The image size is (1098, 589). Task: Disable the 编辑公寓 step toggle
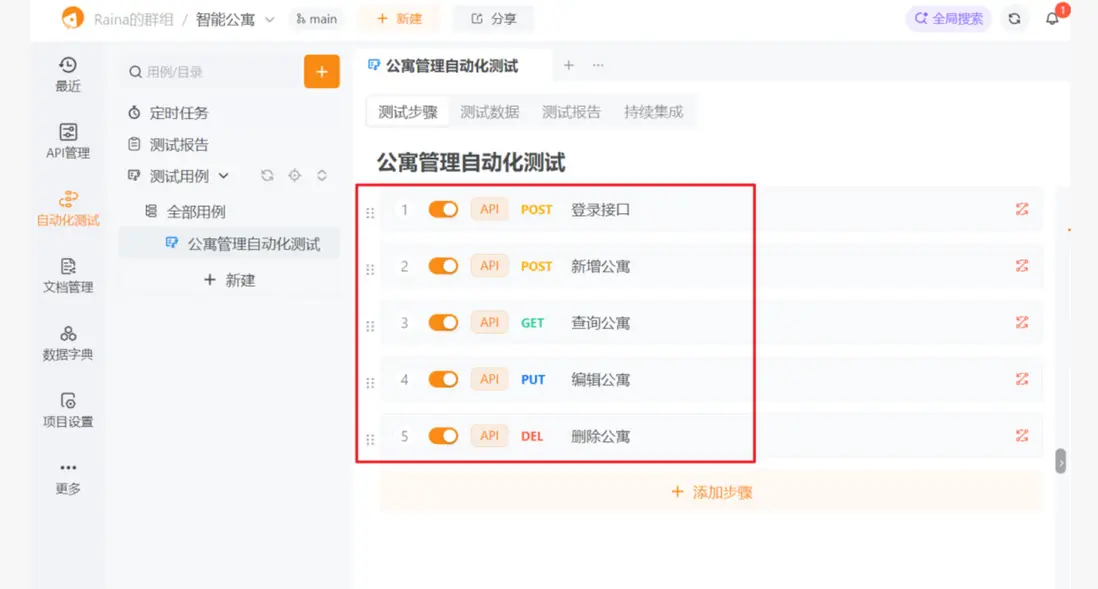(443, 380)
